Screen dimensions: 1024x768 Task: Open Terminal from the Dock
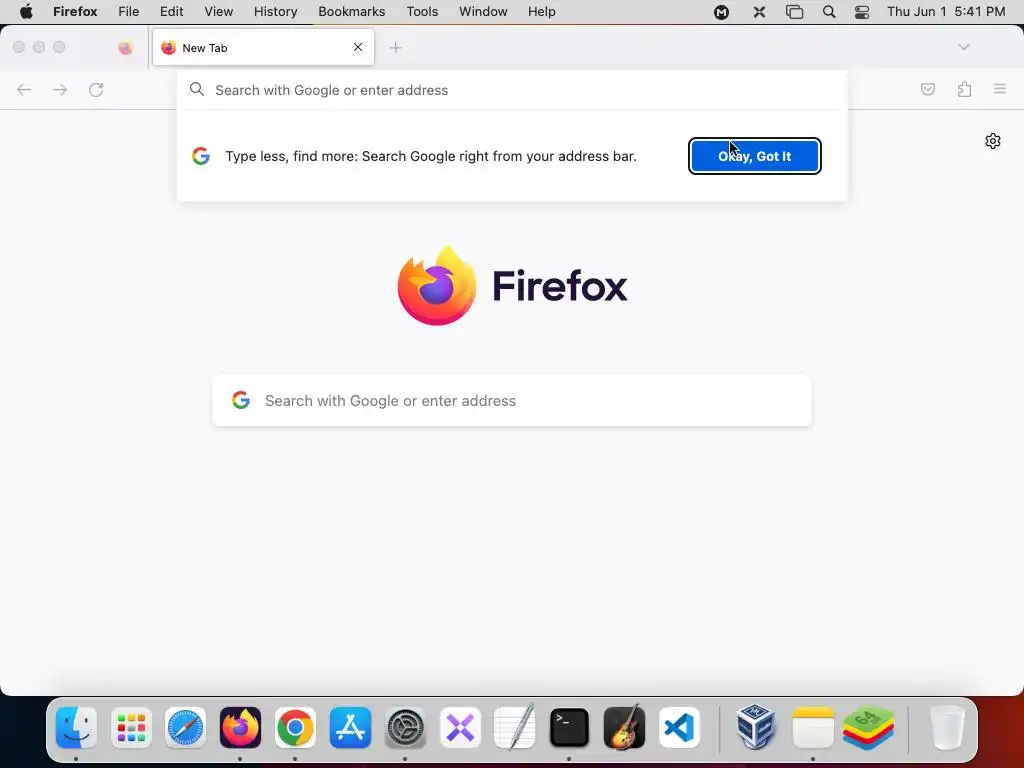pyautogui.click(x=569, y=727)
